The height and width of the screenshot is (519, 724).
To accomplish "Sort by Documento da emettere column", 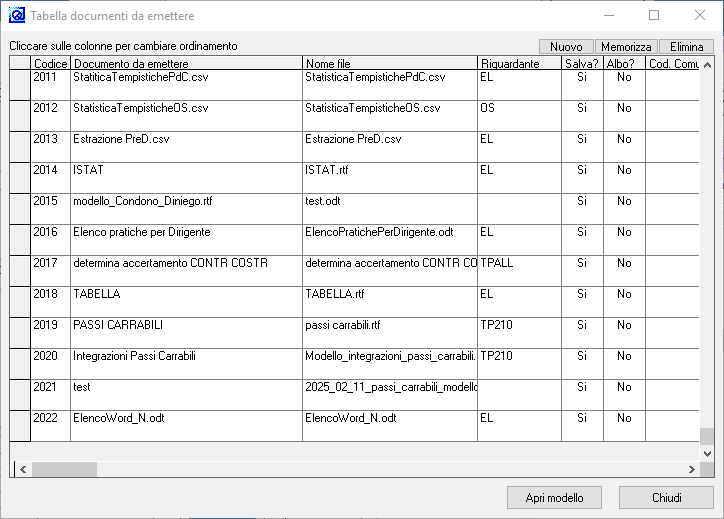I will 186,63.
